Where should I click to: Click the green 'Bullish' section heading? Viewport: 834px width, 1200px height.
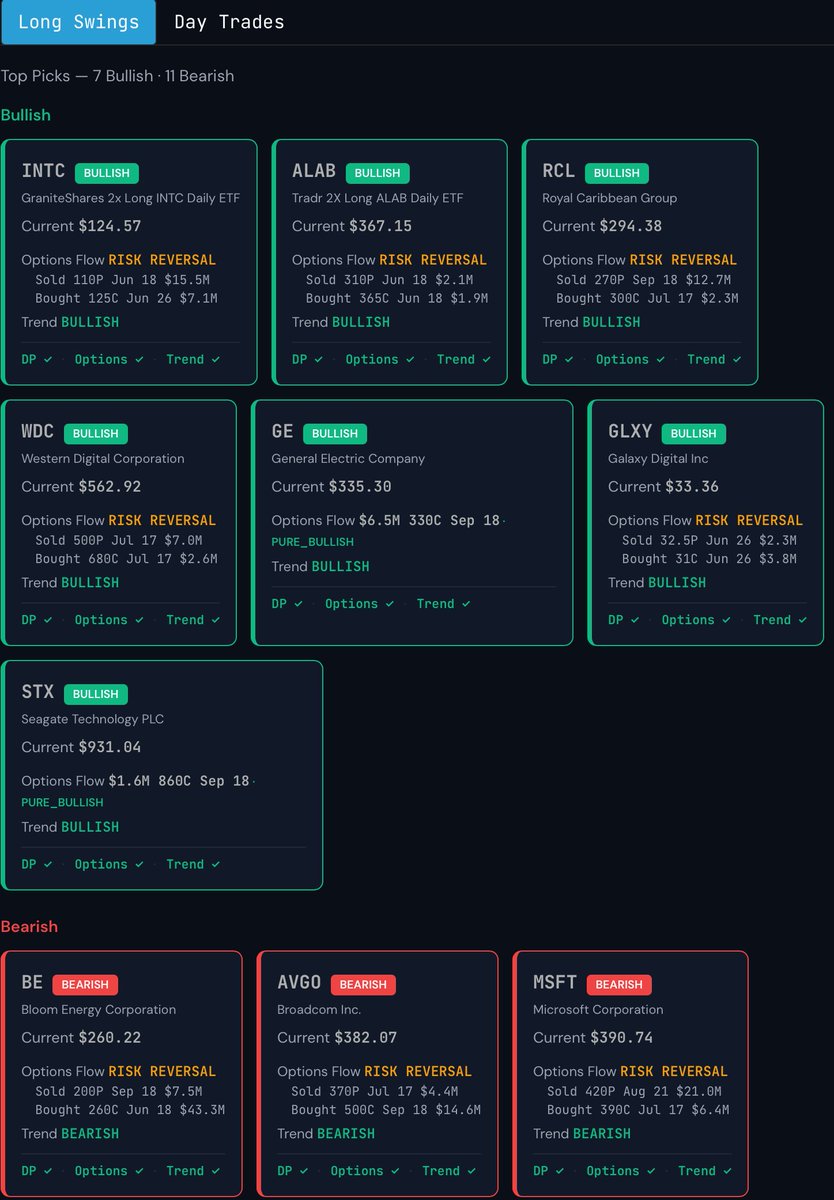(x=26, y=115)
